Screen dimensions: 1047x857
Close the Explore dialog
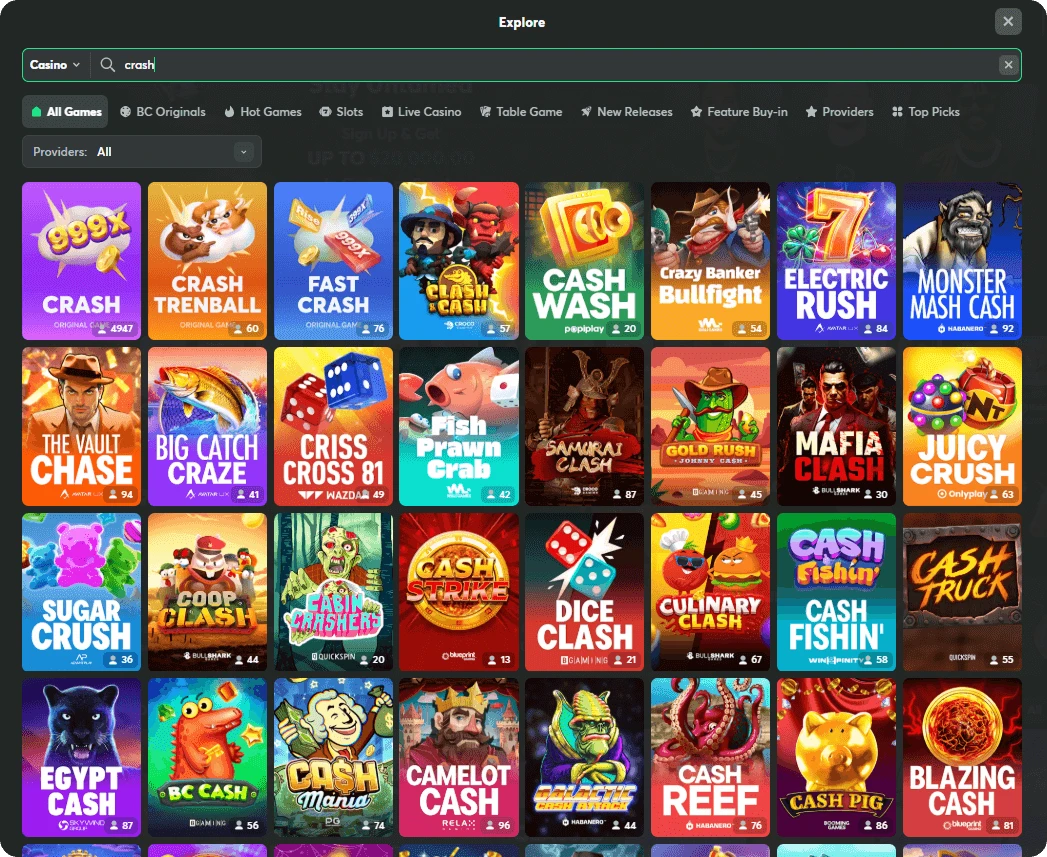1008,21
